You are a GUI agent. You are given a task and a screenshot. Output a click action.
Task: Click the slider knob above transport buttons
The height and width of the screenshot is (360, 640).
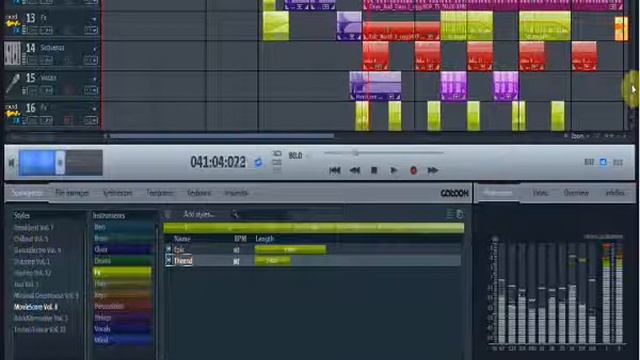tap(356, 153)
